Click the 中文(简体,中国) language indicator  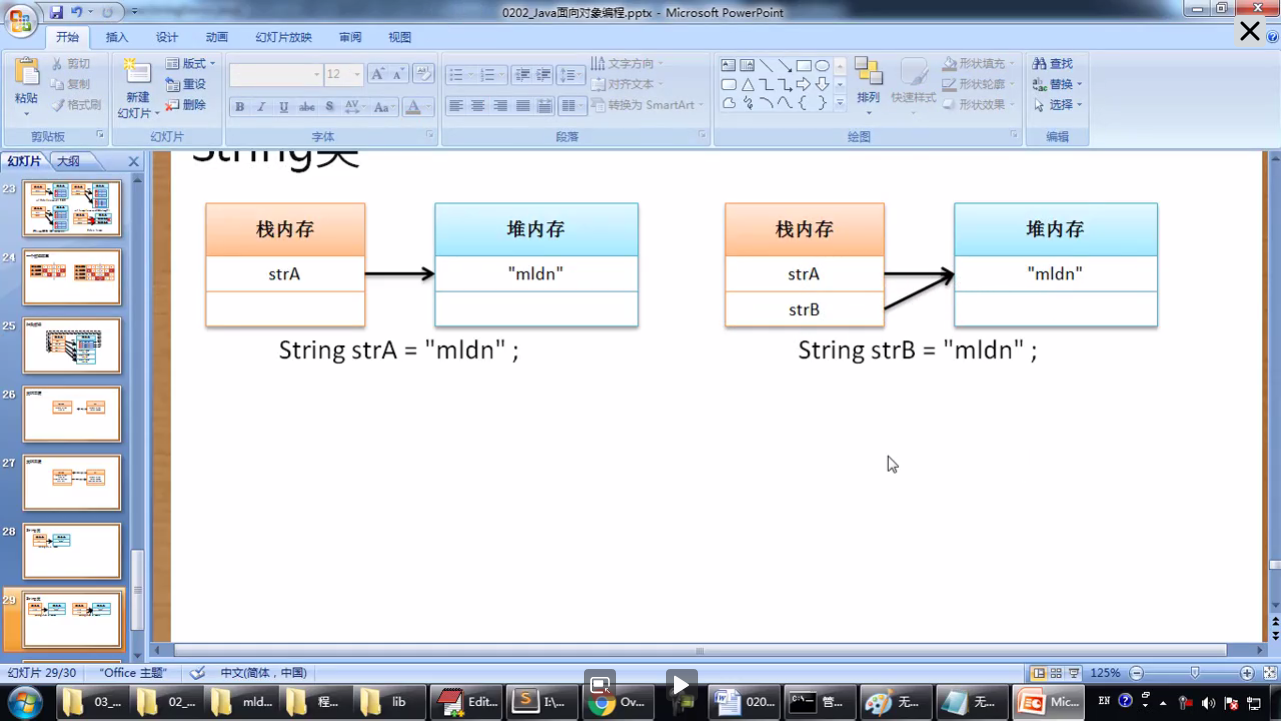coord(263,673)
